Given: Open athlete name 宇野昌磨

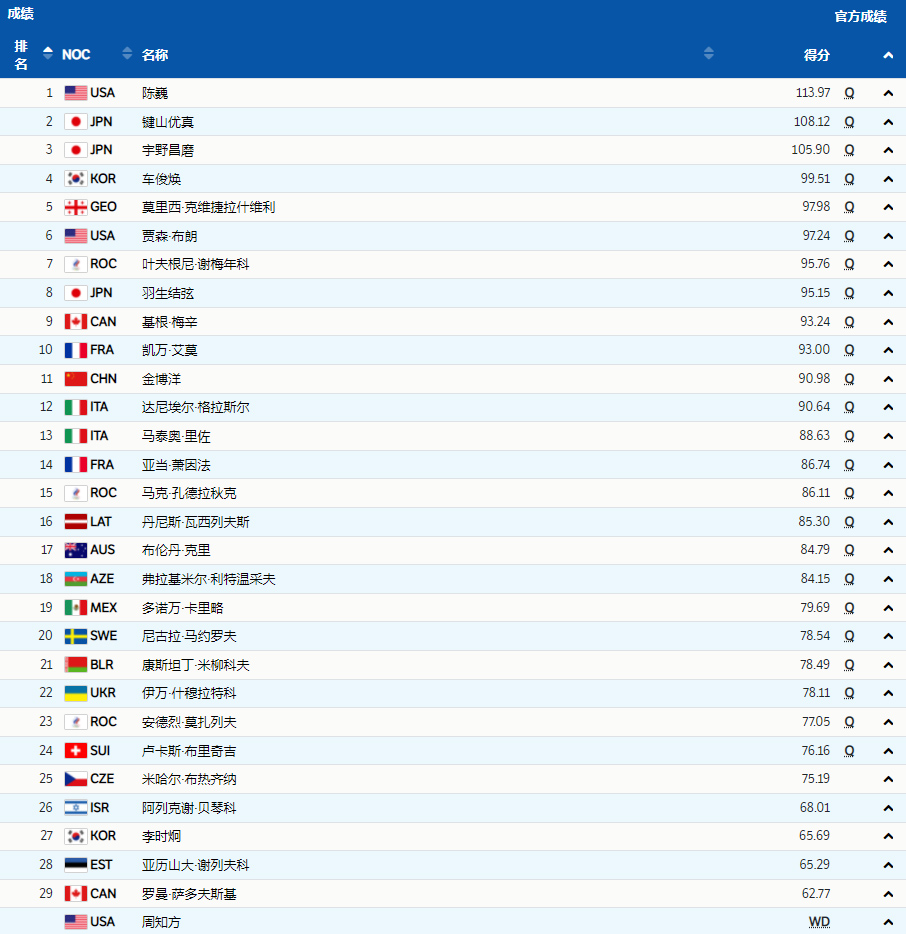Looking at the screenshot, I should click(168, 150).
